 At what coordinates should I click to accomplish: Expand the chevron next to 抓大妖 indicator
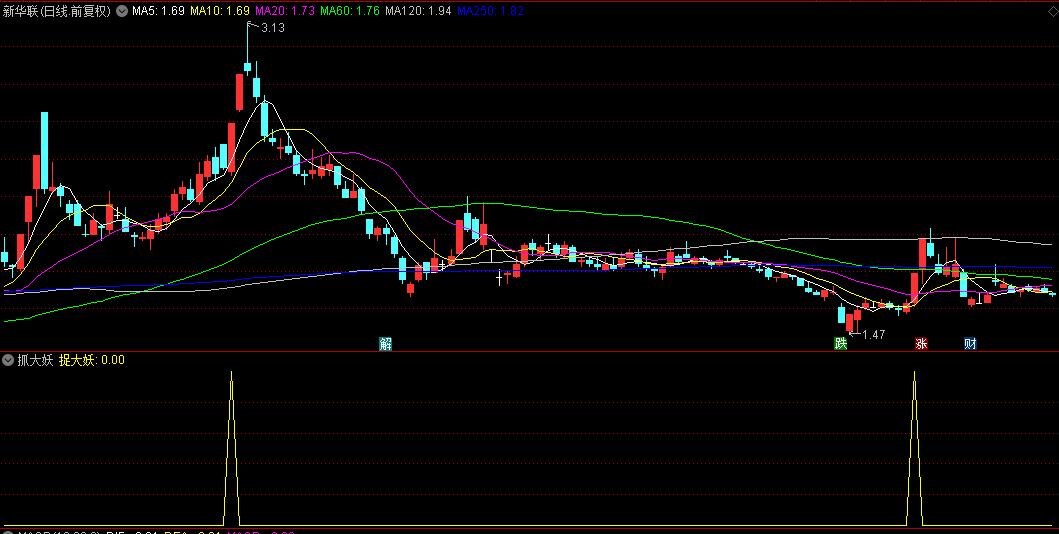pos(9,359)
